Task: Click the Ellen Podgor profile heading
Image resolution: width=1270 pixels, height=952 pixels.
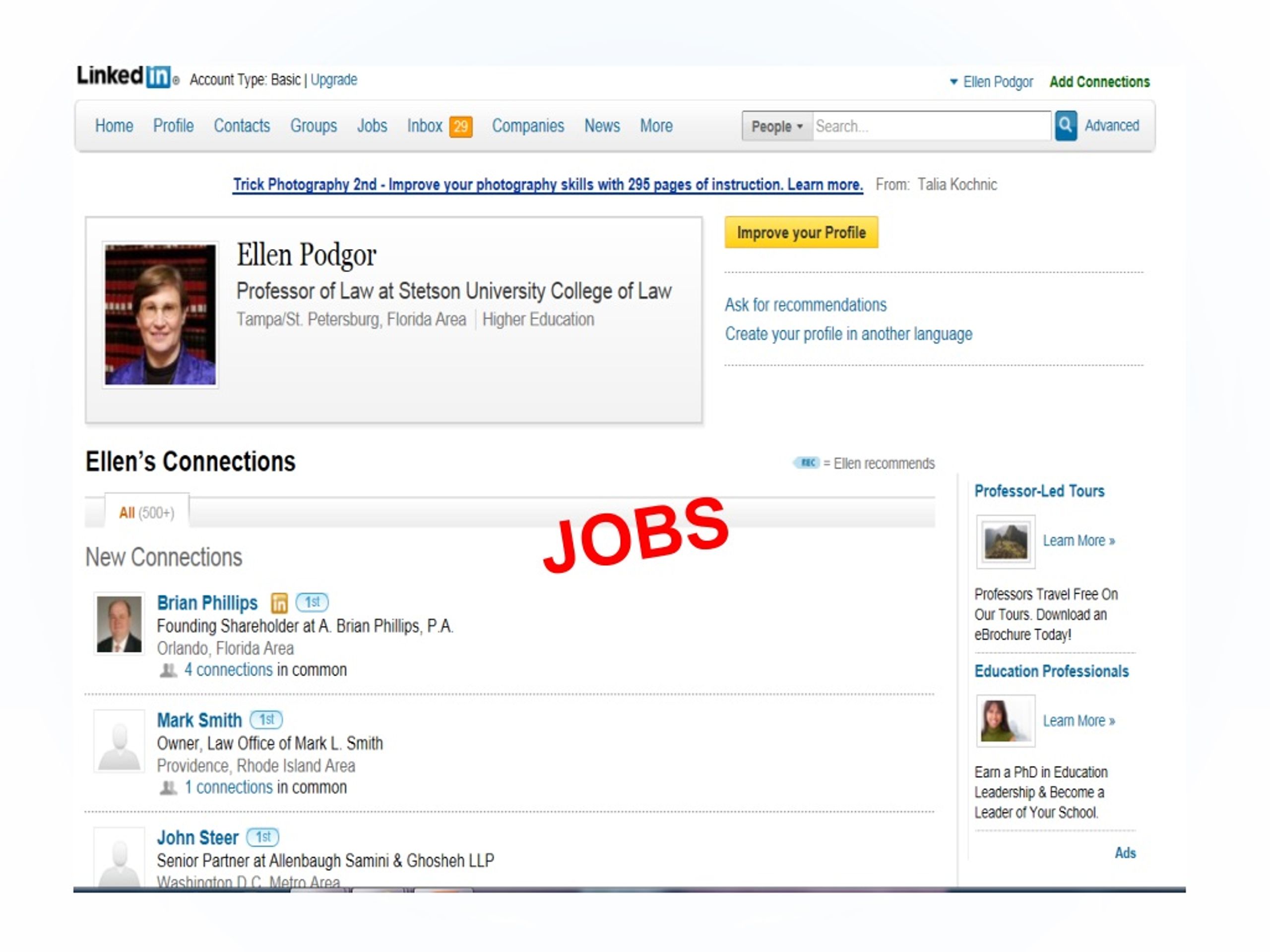Action: (307, 255)
